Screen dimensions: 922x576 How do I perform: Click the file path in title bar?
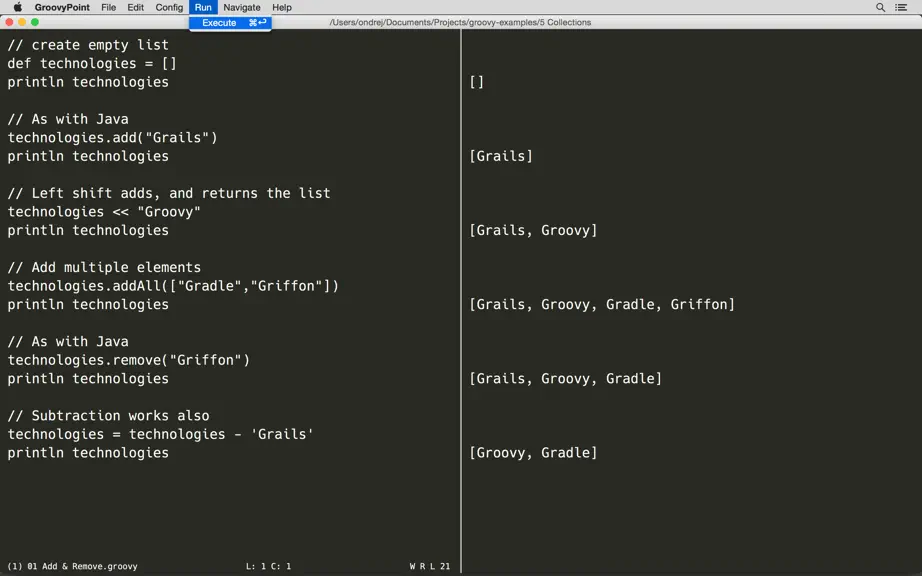[x=460, y=22]
